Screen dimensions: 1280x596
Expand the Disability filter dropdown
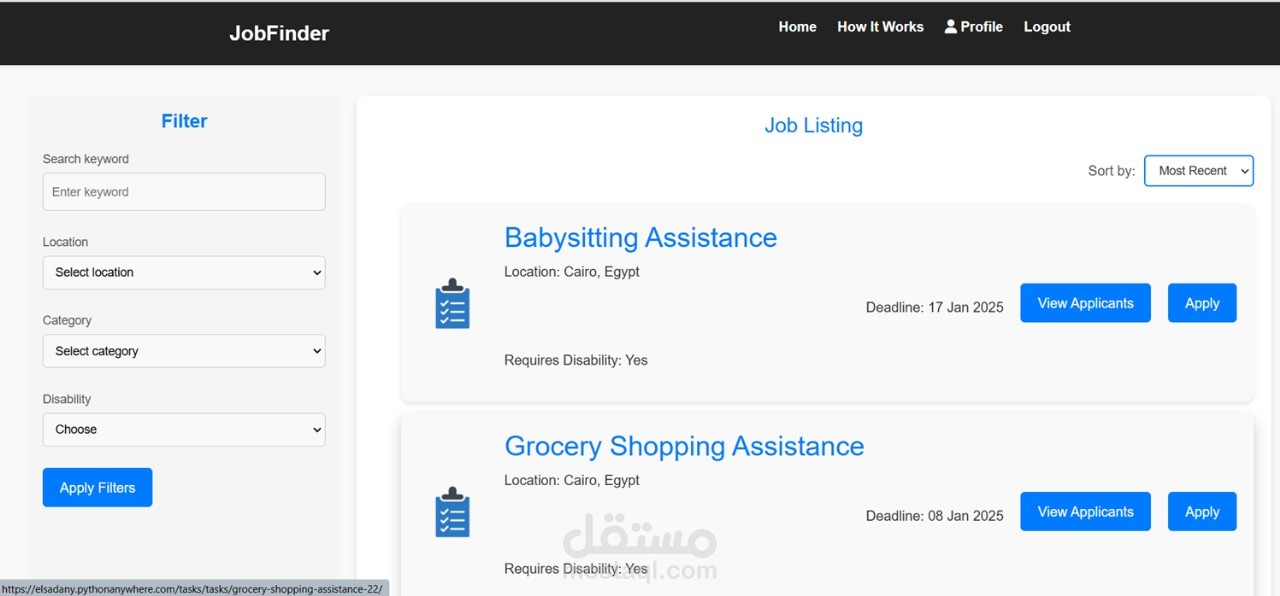tap(184, 429)
